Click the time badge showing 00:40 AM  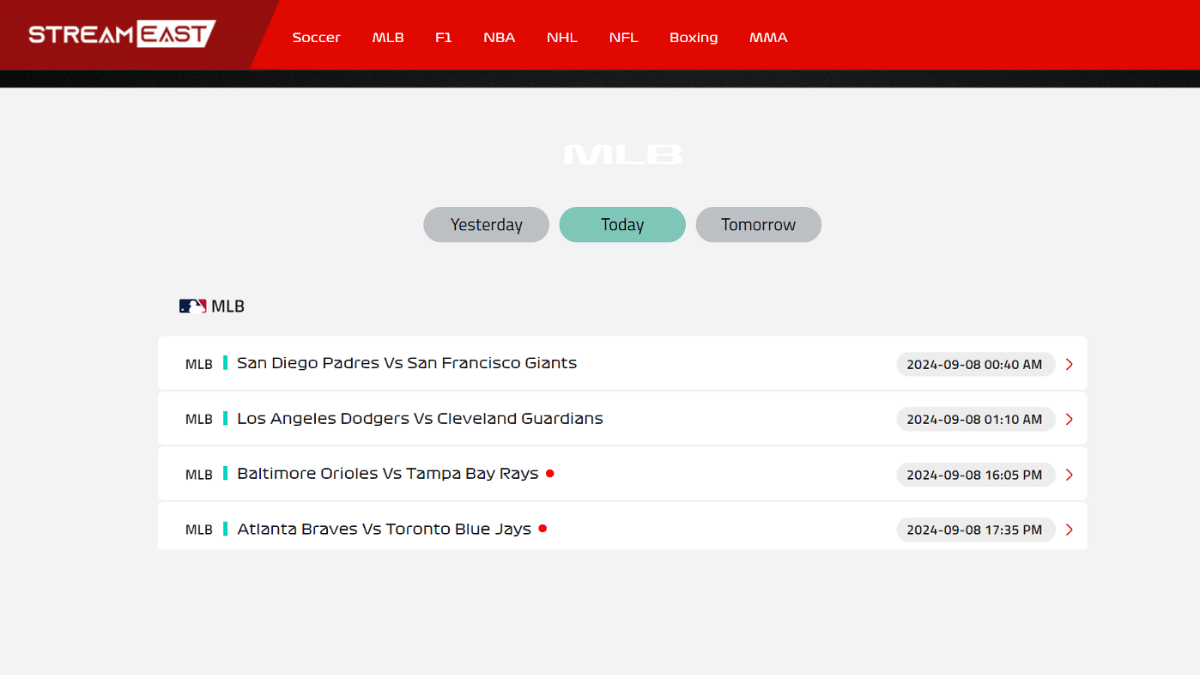(975, 364)
